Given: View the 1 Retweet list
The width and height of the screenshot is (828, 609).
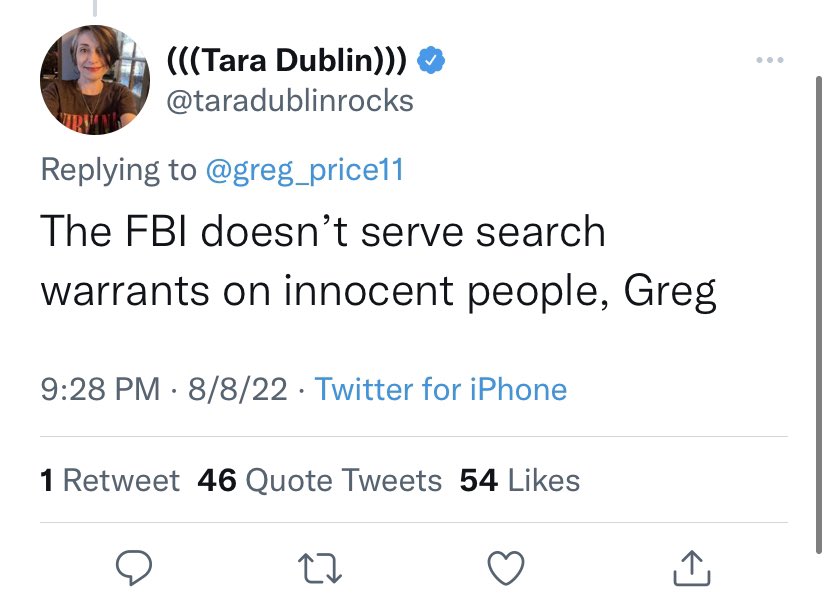Looking at the screenshot, I should tap(110, 480).
